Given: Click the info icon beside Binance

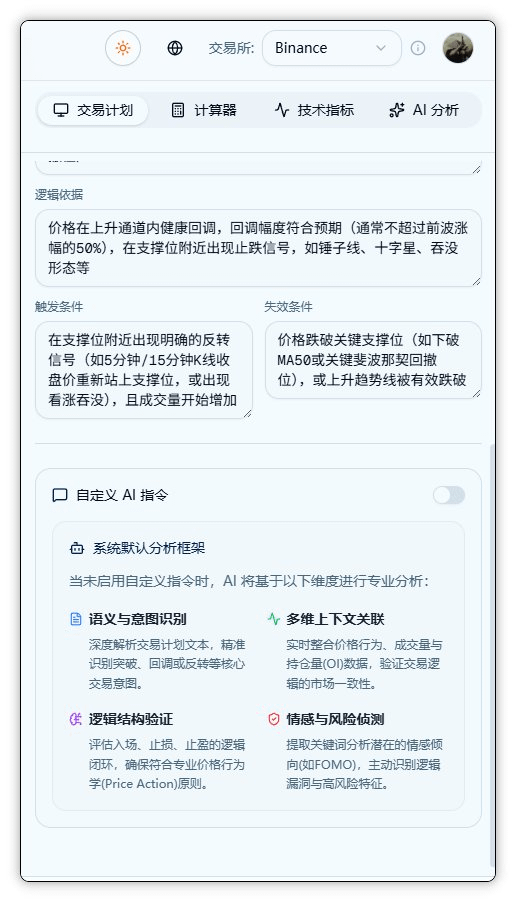Looking at the screenshot, I should [418, 48].
